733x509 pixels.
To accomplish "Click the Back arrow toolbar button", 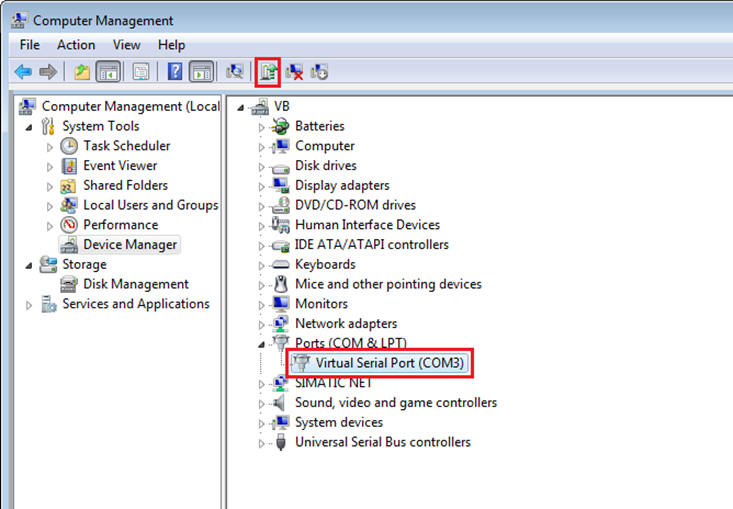I will 23,72.
